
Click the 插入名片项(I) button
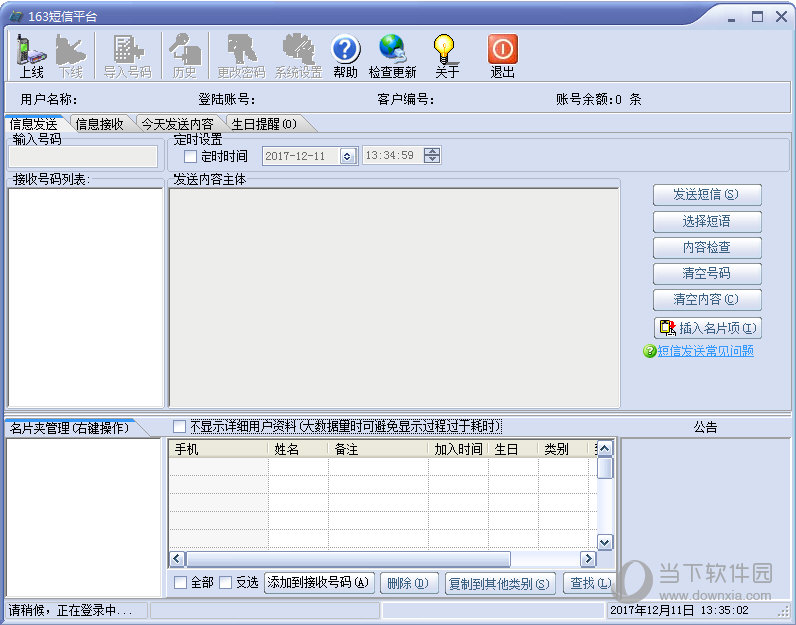(708, 328)
